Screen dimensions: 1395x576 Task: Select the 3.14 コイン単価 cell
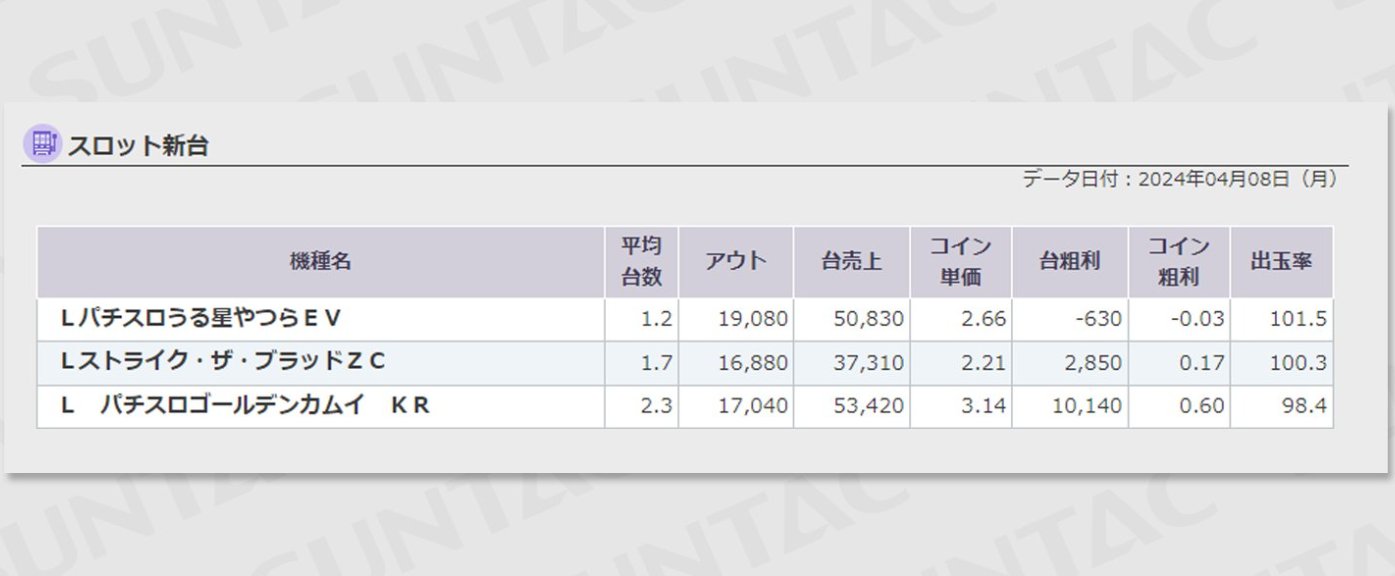(x=961, y=407)
